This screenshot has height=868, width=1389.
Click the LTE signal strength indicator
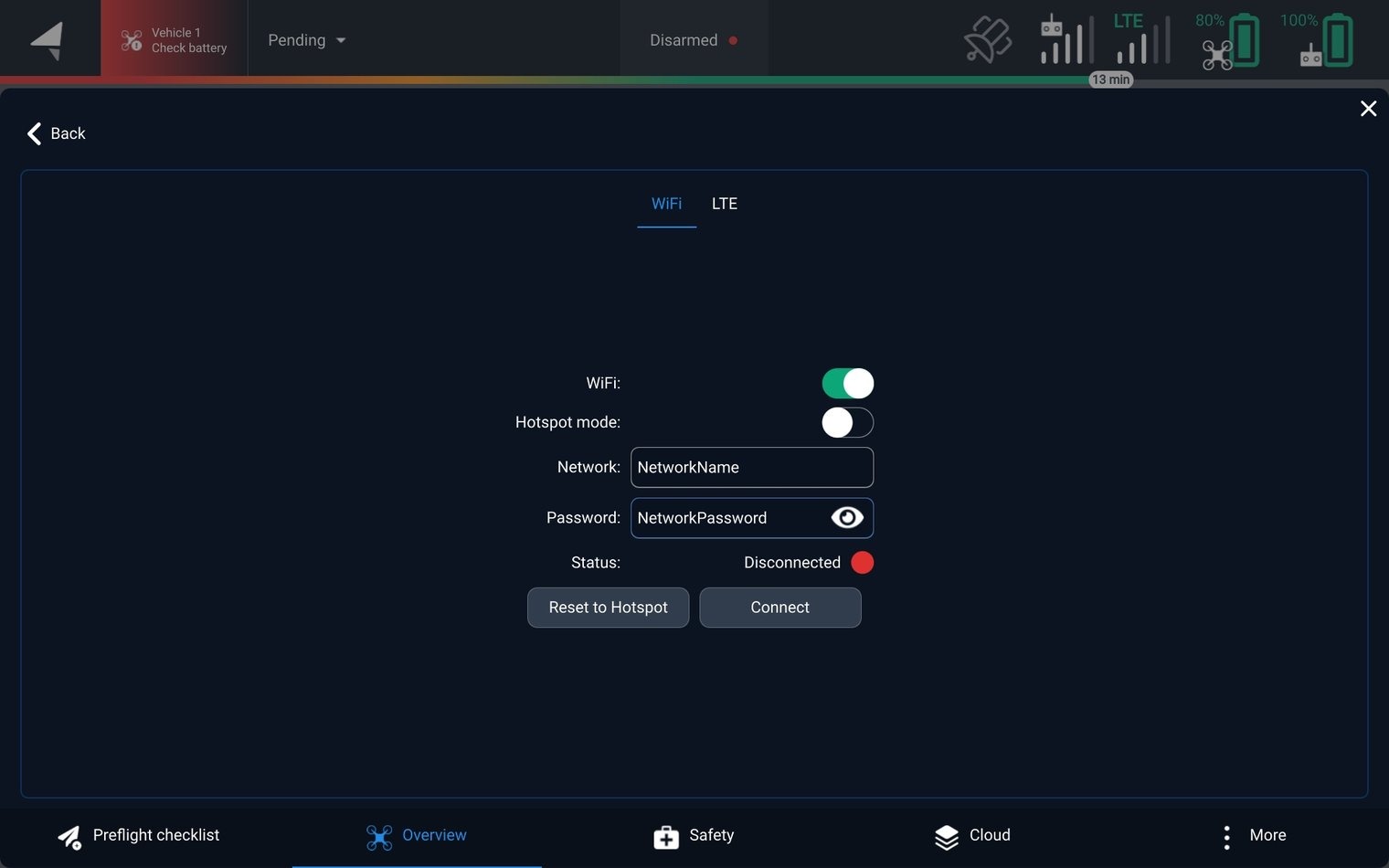[1141, 40]
